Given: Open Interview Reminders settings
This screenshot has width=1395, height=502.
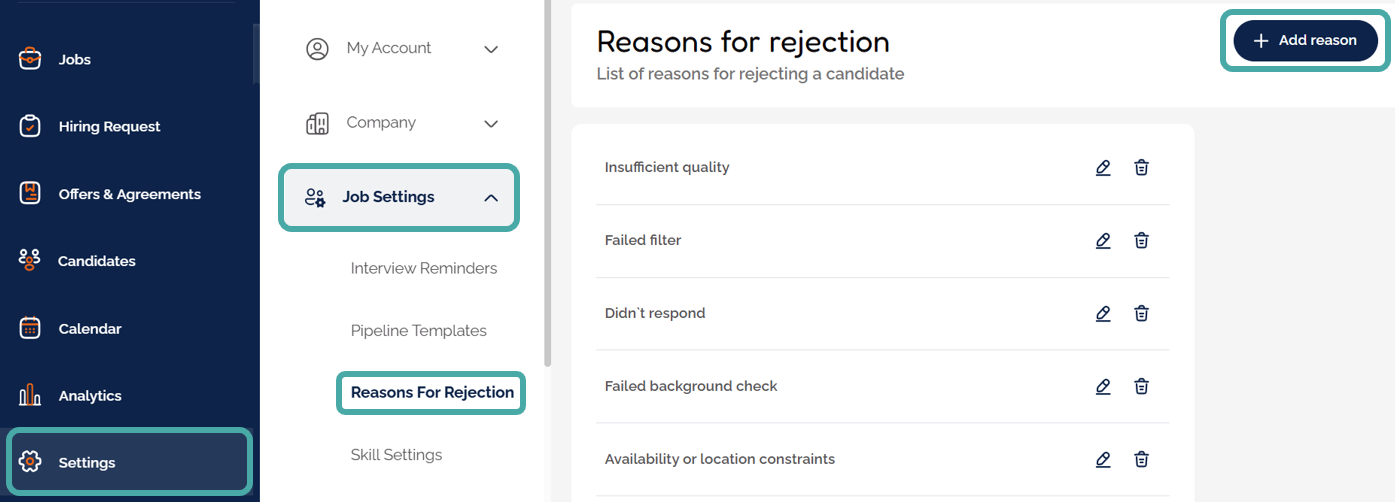Looking at the screenshot, I should [x=424, y=268].
